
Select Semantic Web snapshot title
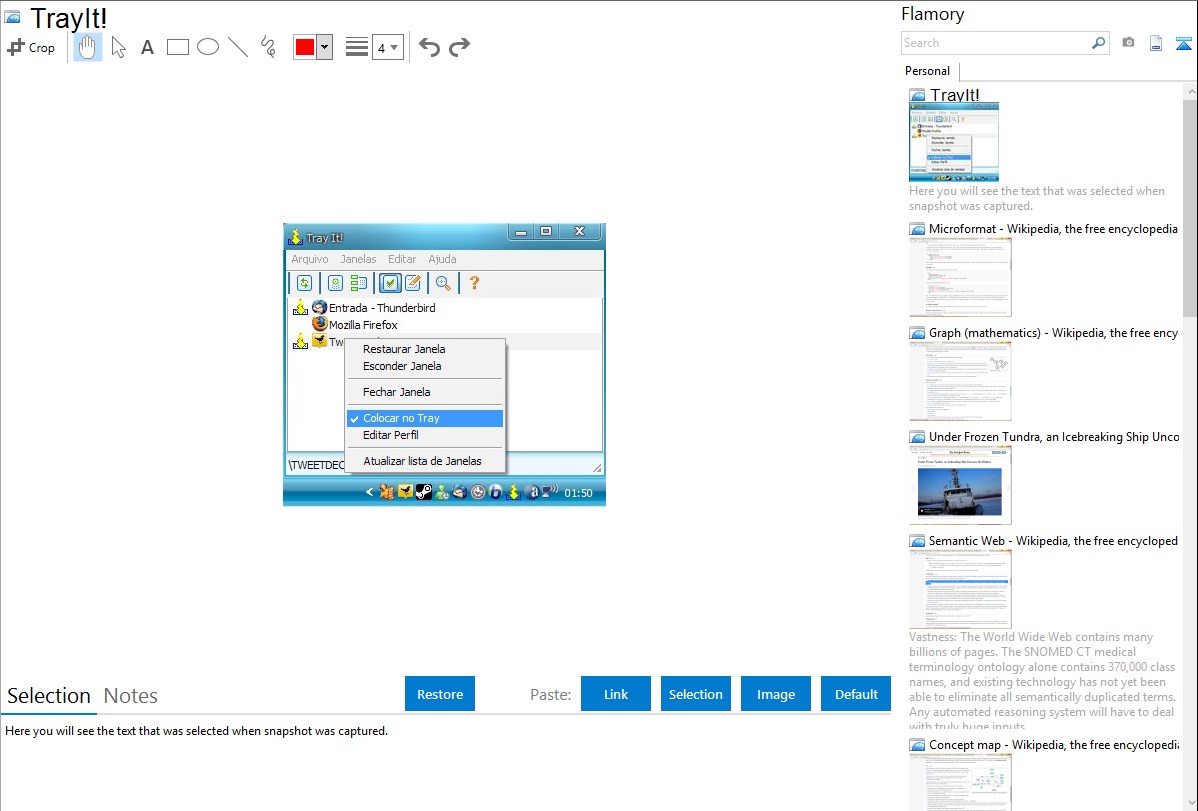1053,540
